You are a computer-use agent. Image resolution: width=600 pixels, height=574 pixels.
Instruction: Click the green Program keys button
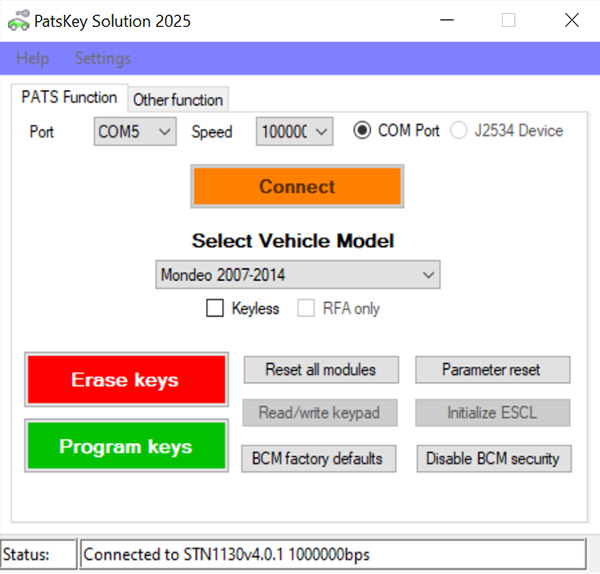[127, 446]
